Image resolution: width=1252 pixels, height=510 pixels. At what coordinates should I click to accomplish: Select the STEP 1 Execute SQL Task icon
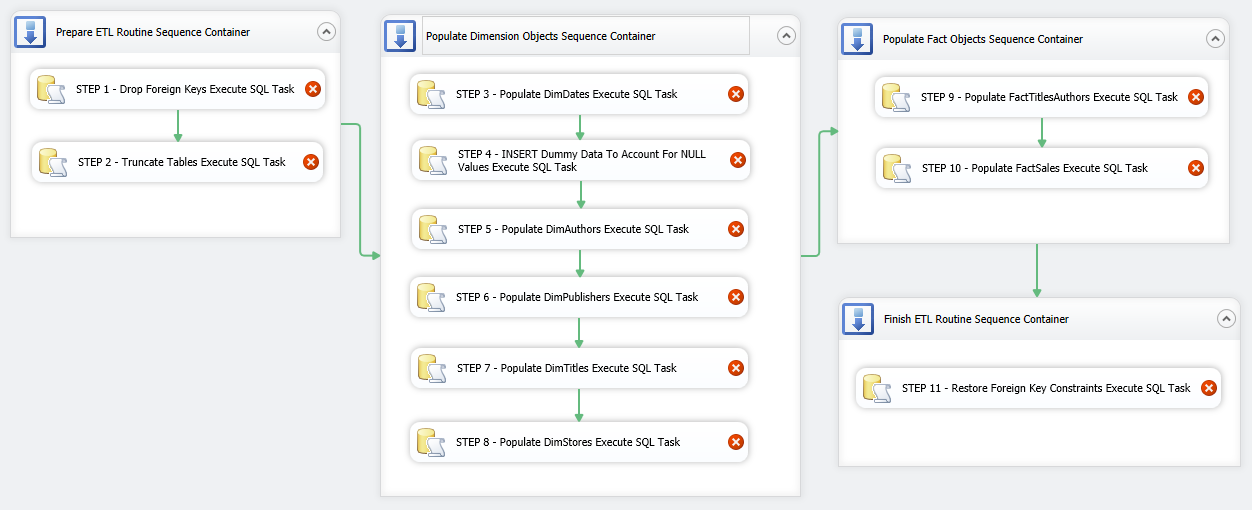pyautogui.click(x=52, y=89)
